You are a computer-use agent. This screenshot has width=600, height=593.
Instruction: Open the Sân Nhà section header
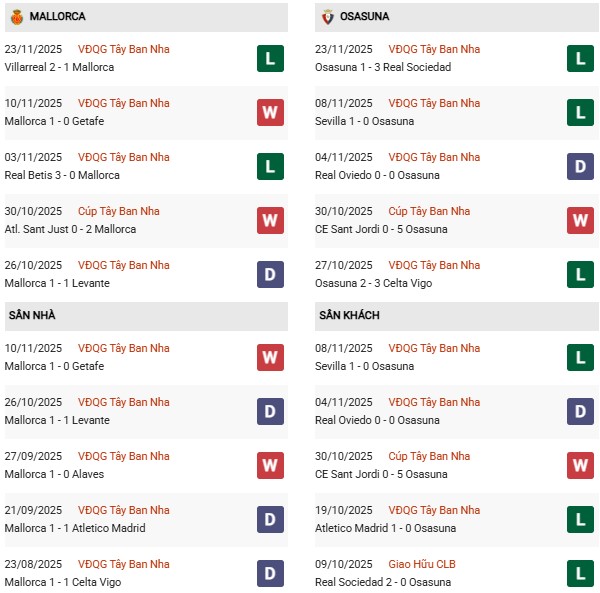tap(33, 316)
